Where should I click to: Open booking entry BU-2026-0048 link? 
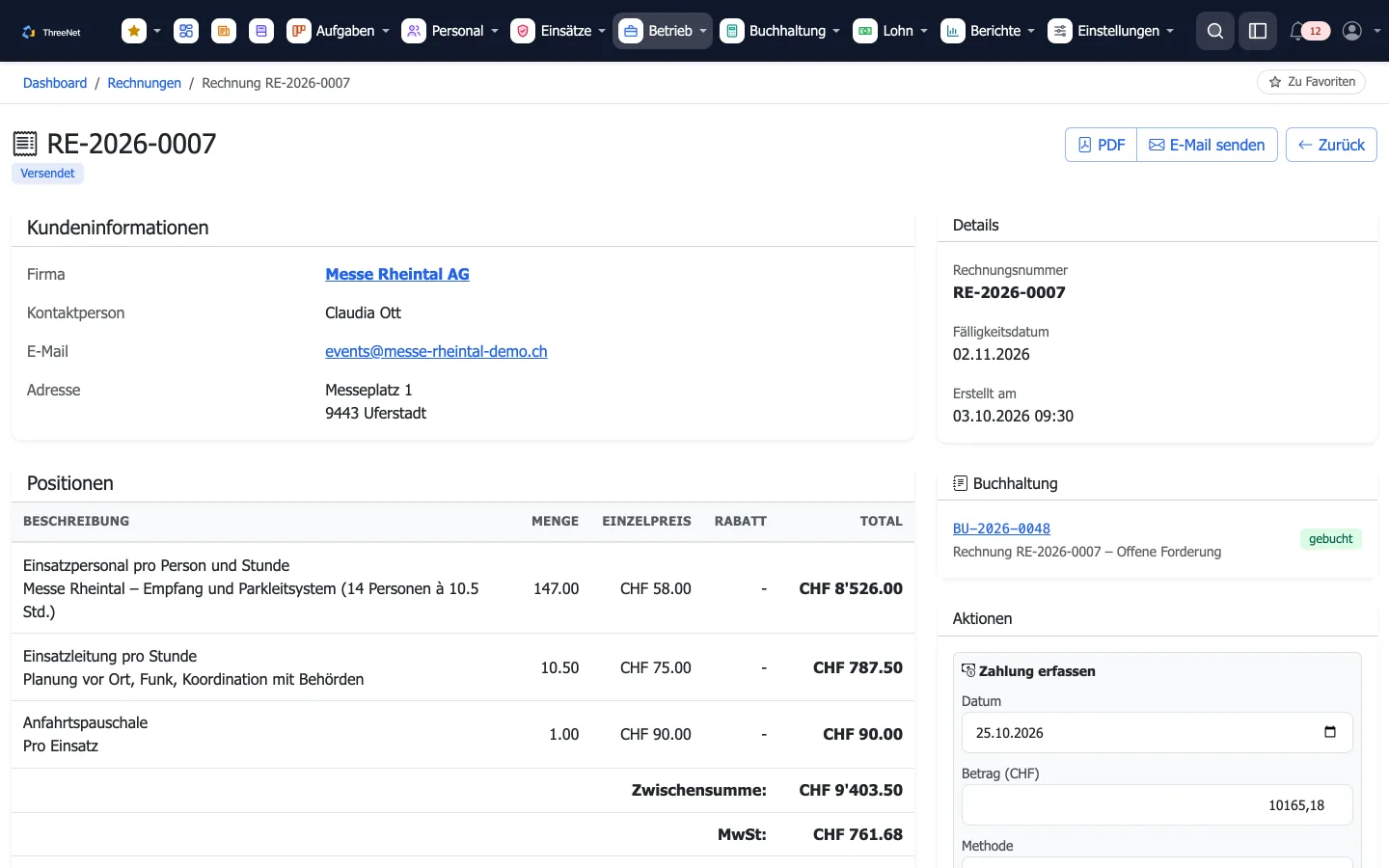point(1001,529)
